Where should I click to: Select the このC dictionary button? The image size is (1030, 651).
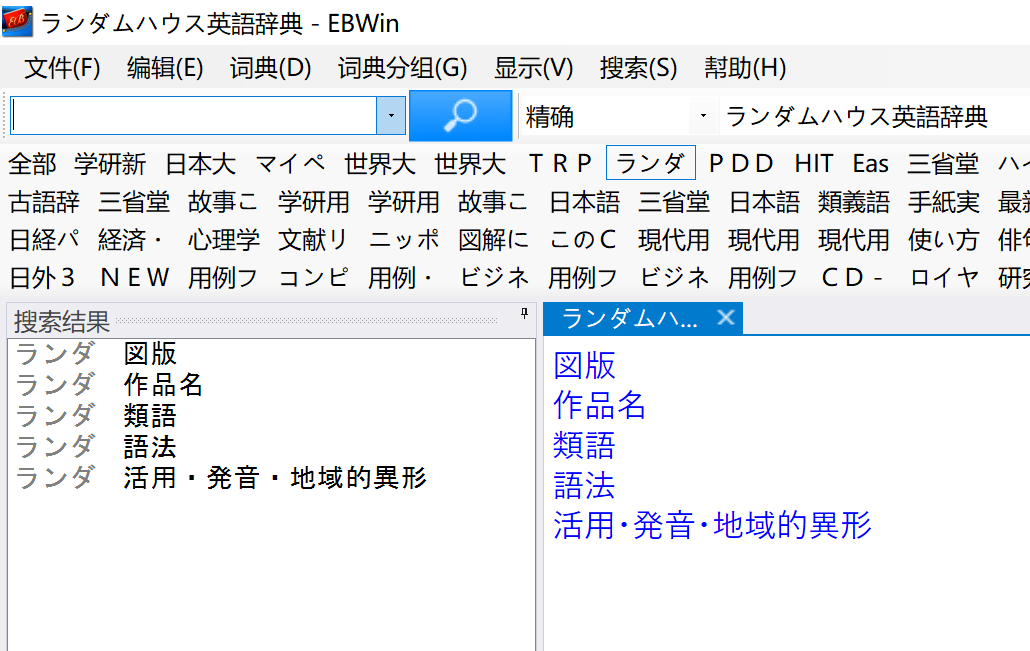[583, 239]
